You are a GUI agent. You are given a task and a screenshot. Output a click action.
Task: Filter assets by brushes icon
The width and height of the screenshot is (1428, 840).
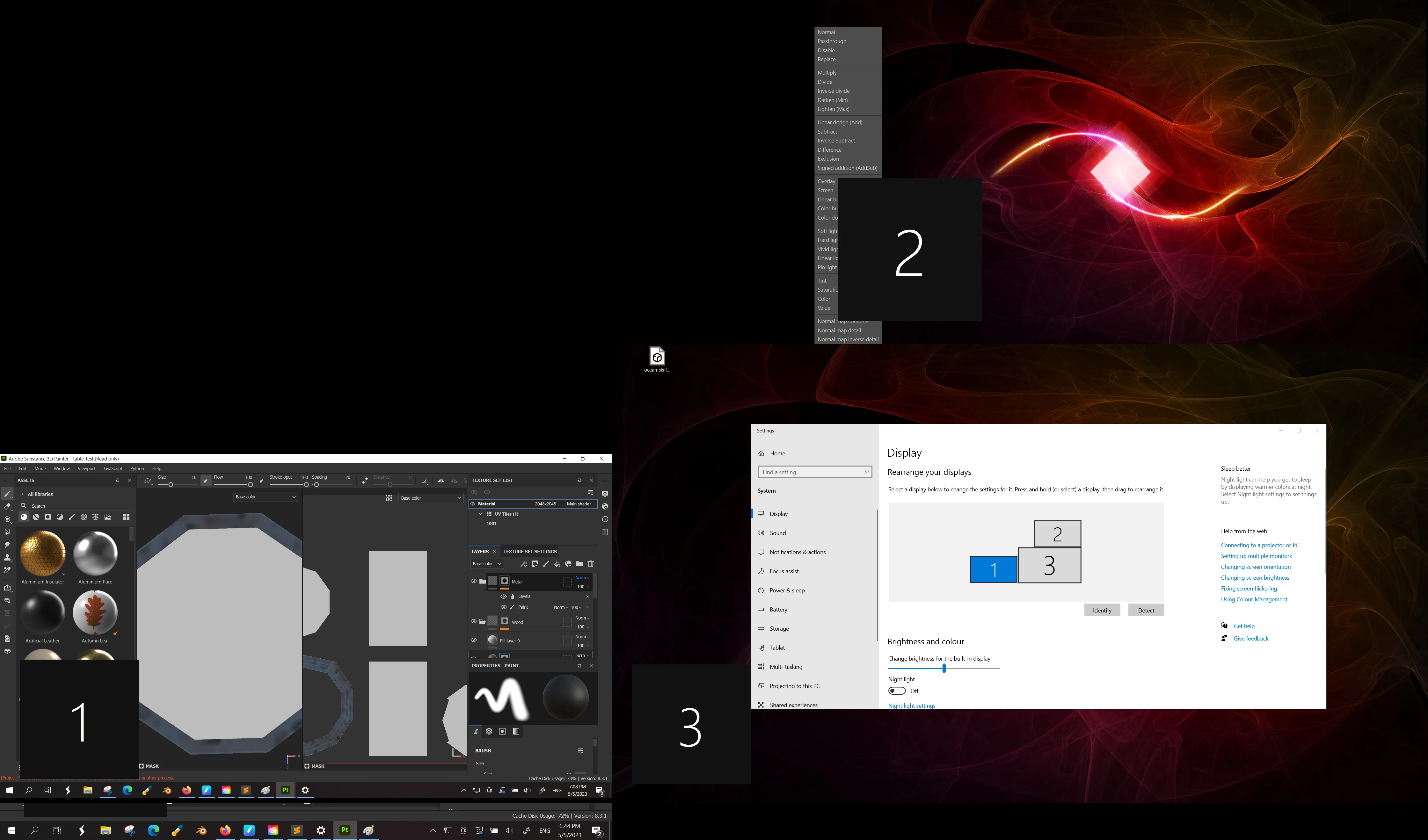72,517
